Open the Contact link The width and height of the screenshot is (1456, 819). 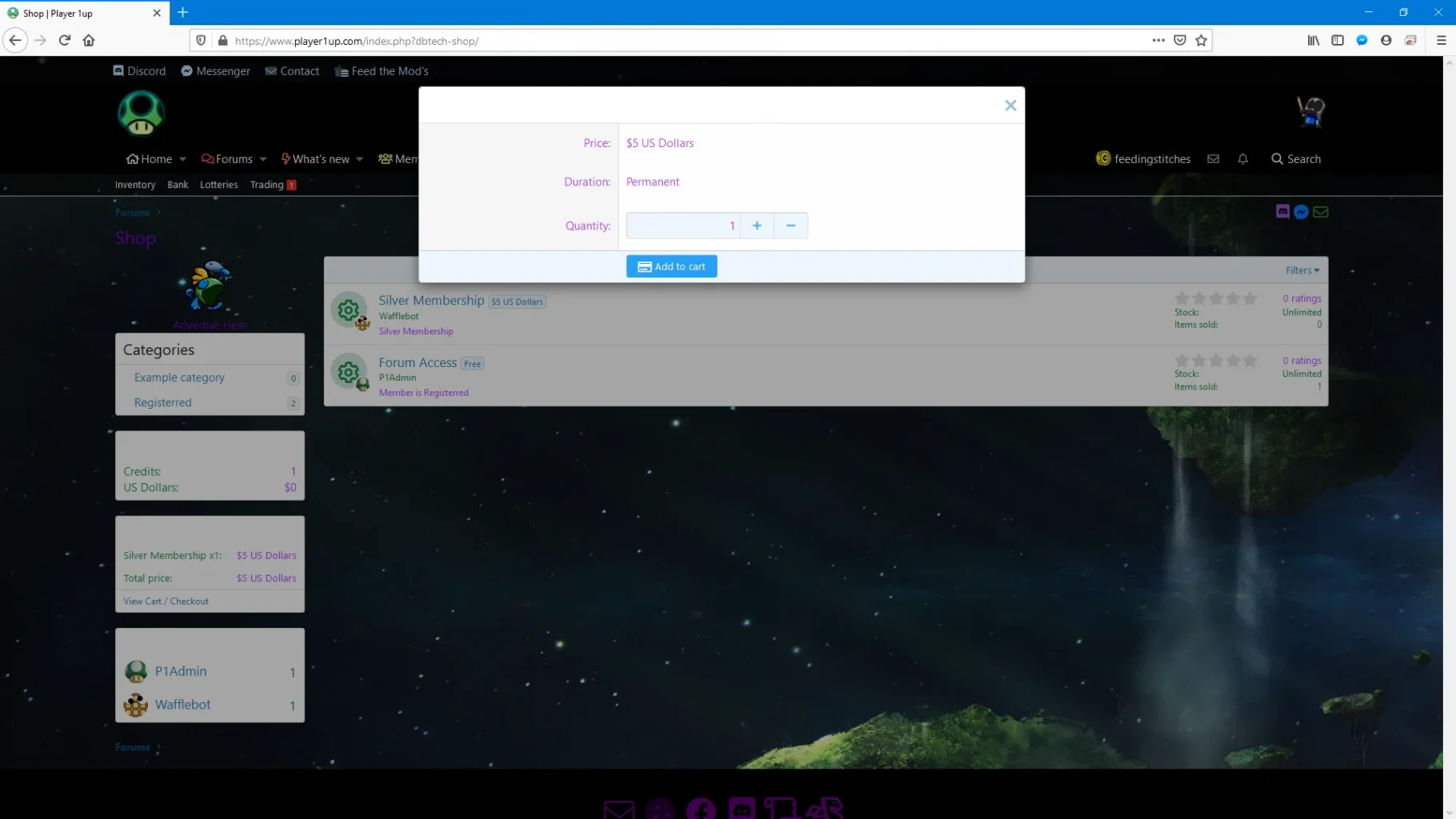293,71
